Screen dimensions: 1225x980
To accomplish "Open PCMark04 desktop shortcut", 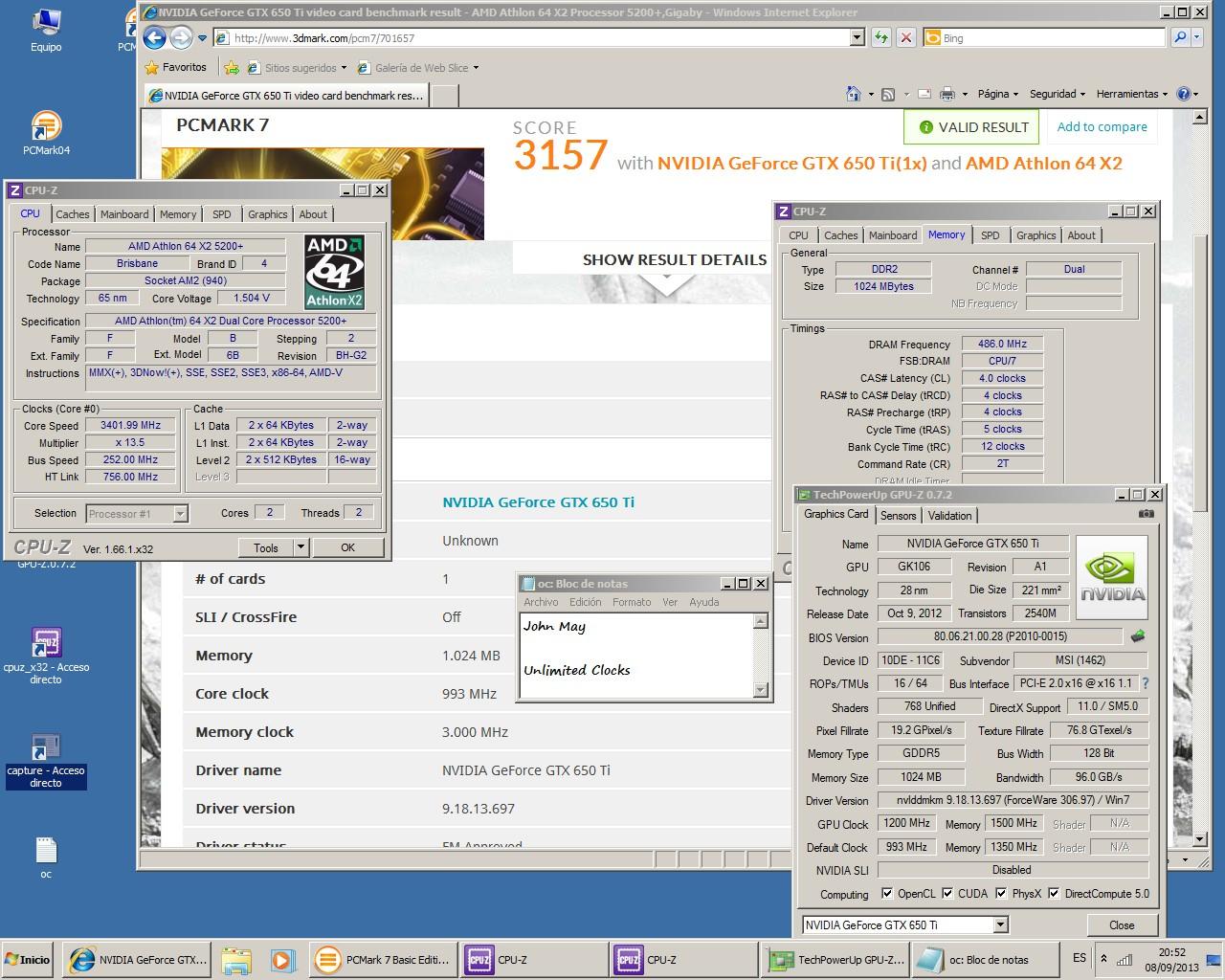I will point(46,133).
